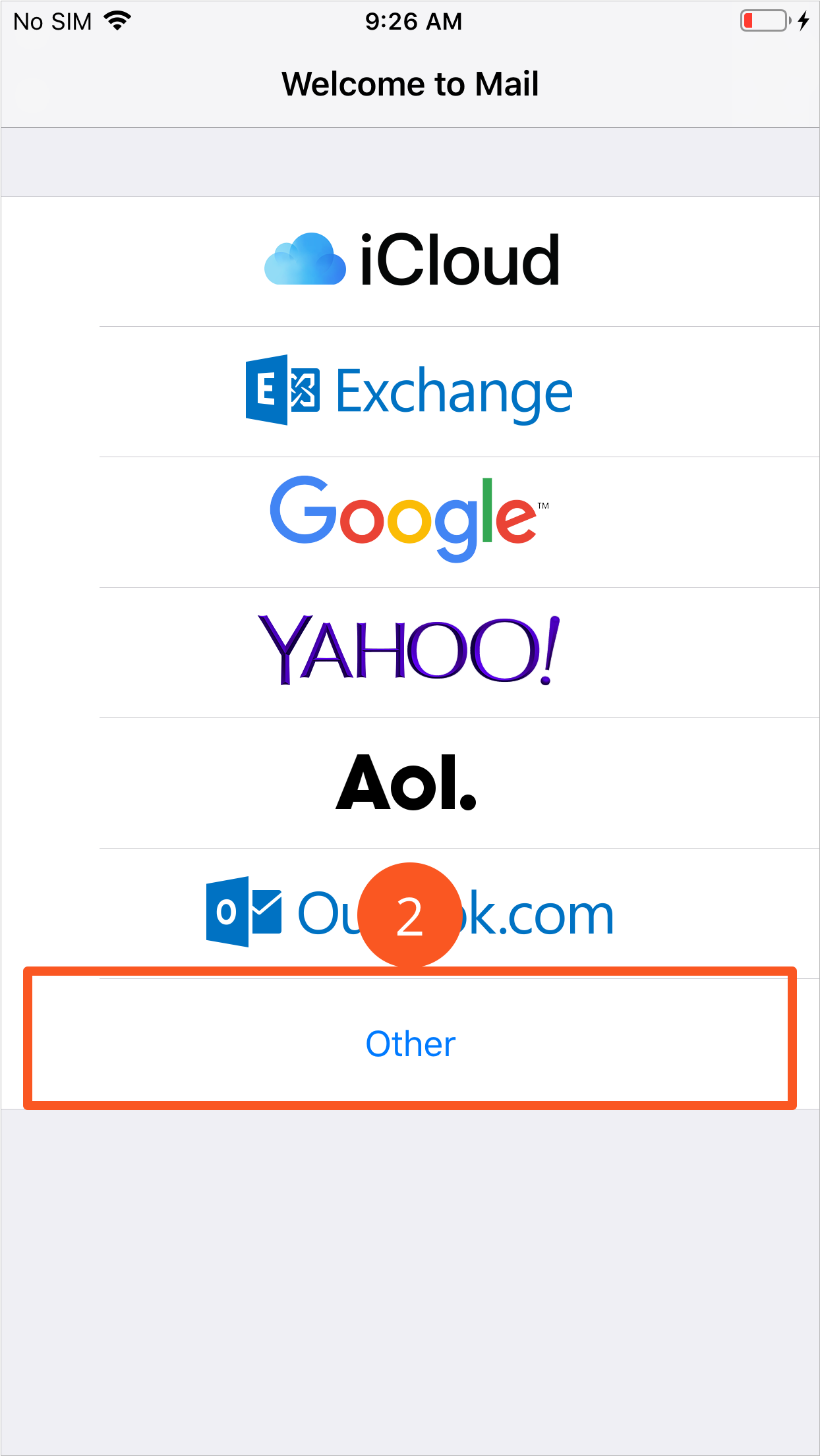Viewport: 820px width, 1456px height.
Task: Tap the Google trademark symbol
Action: [x=543, y=506]
